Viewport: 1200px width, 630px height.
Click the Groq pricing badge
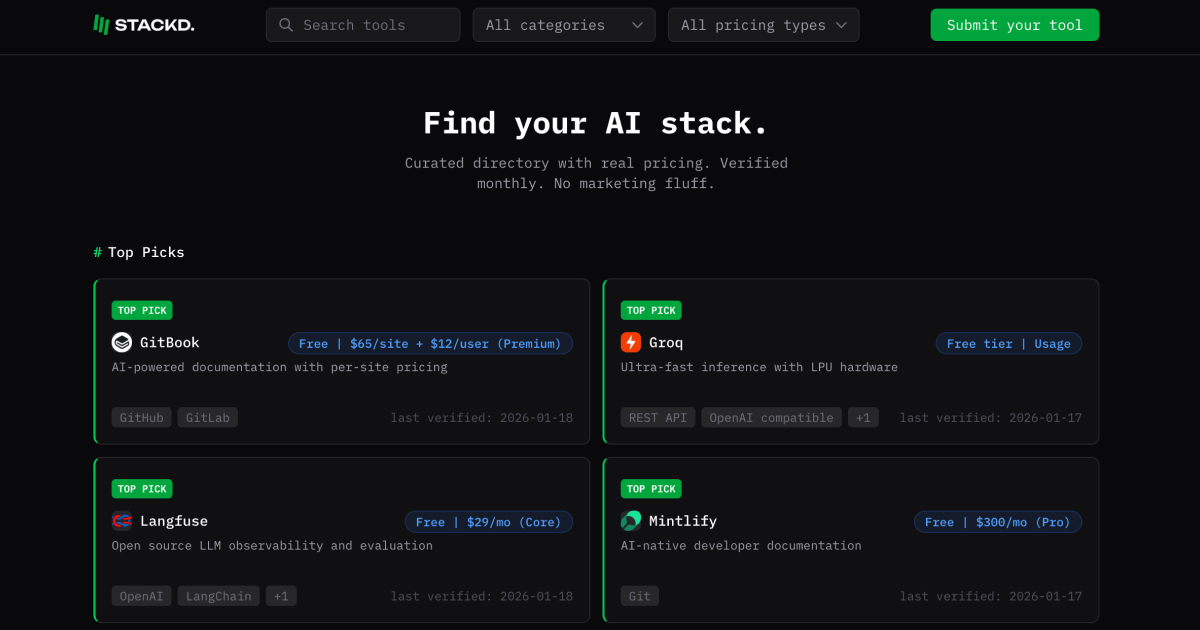point(1008,343)
